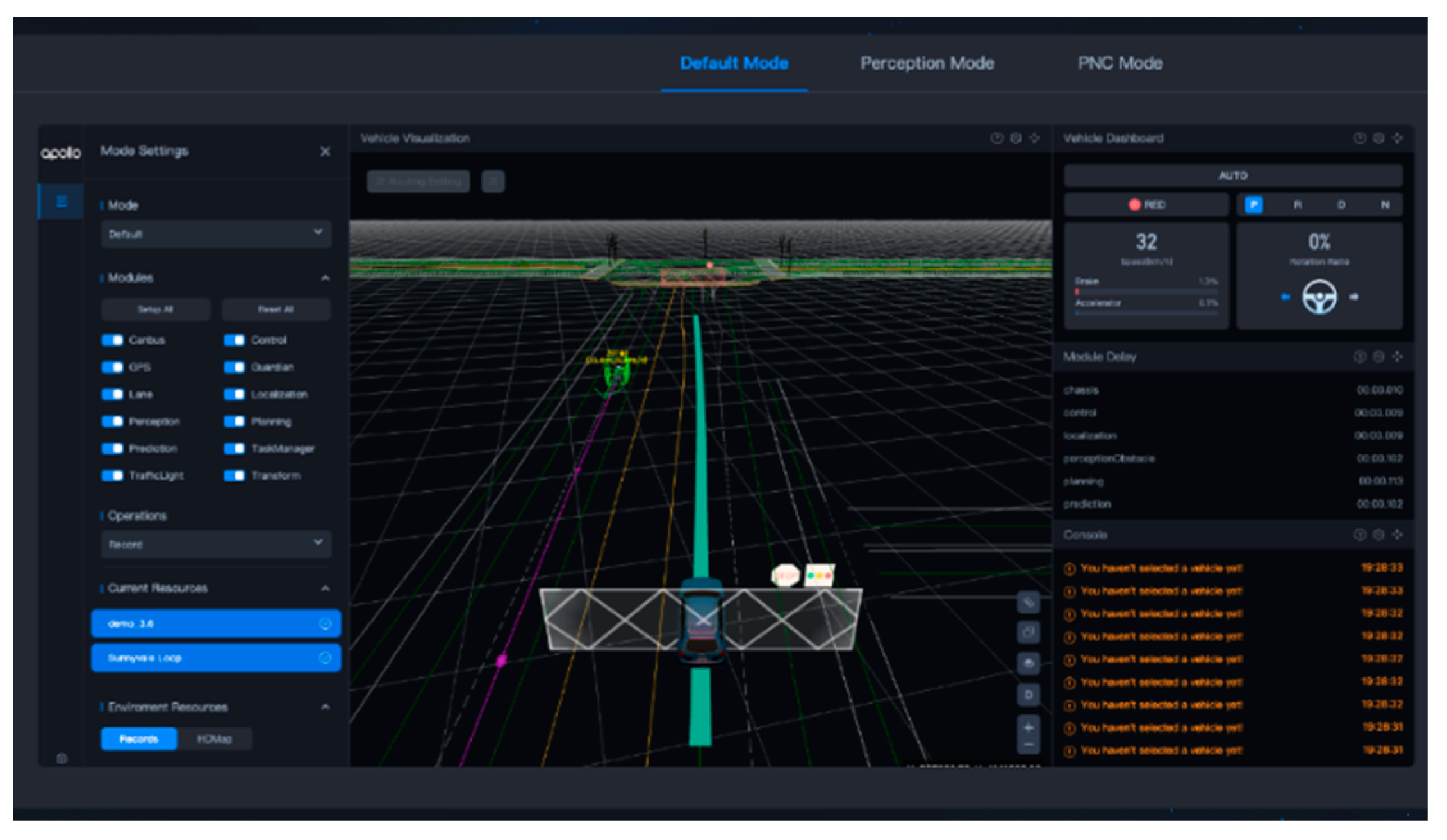Click Console panel settings icon
The image size is (1447, 840).
1378,534
